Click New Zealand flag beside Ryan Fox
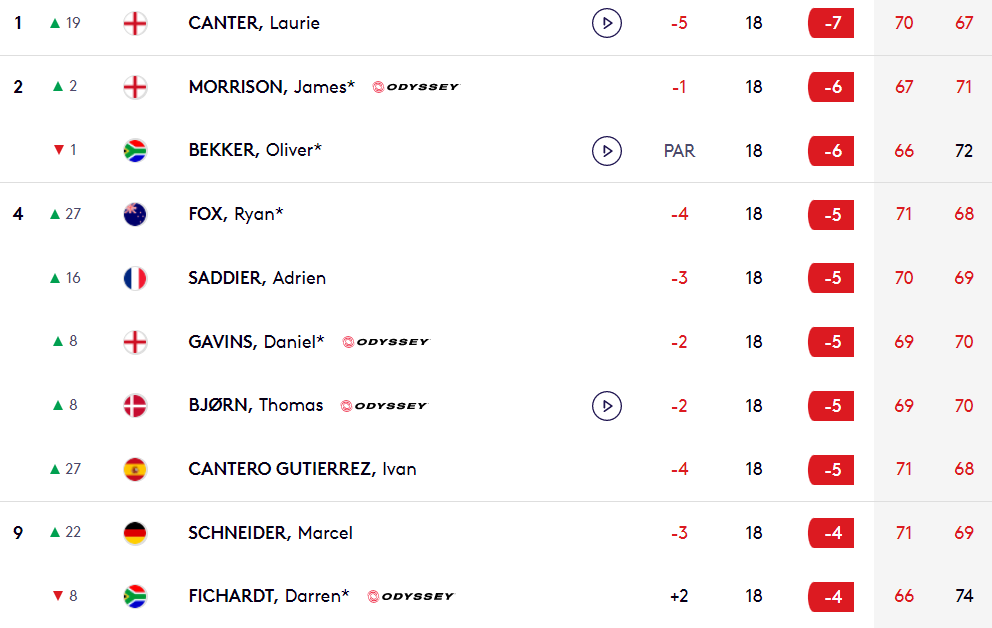The height and width of the screenshot is (628, 992). [x=135, y=214]
